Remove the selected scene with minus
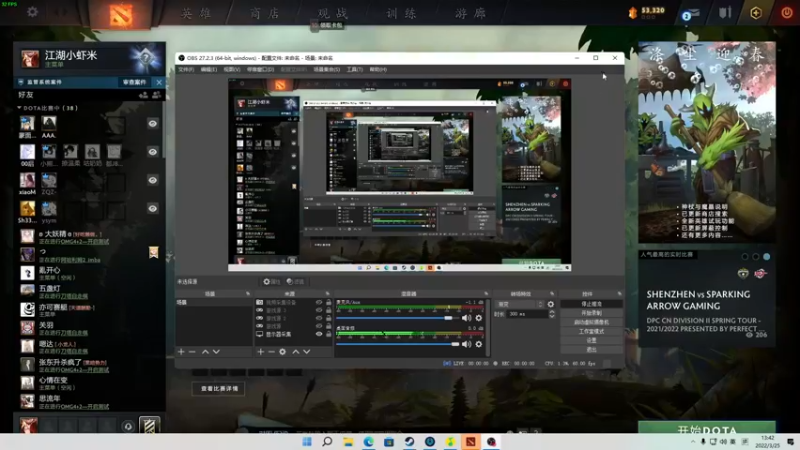The height and width of the screenshot is (450, 800). [192, 352]
